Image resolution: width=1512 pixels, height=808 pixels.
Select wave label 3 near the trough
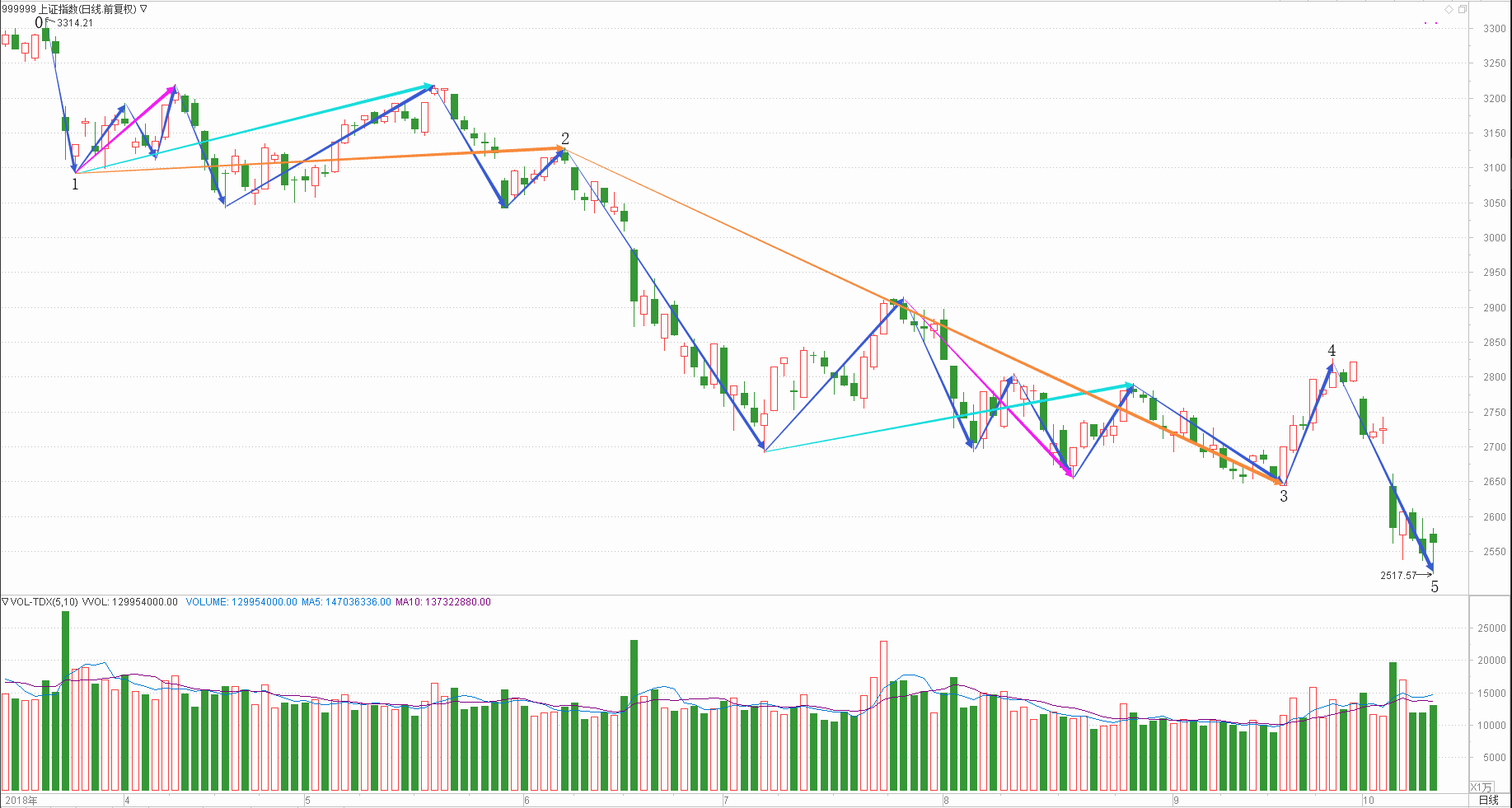[1284, 496]
